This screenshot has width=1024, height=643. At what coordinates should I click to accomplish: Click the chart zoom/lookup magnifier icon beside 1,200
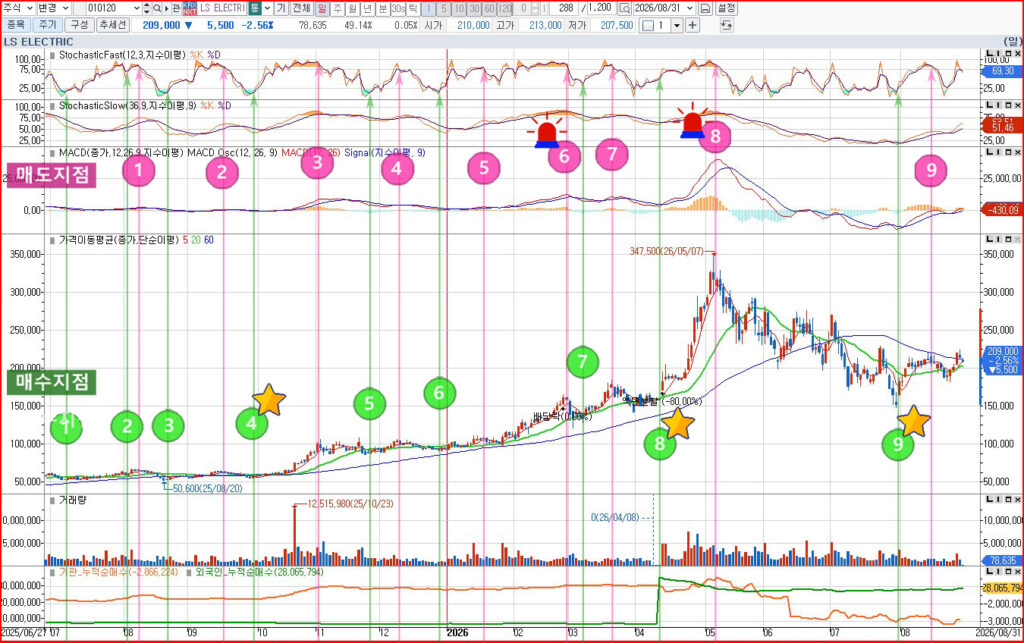point(624,8)
